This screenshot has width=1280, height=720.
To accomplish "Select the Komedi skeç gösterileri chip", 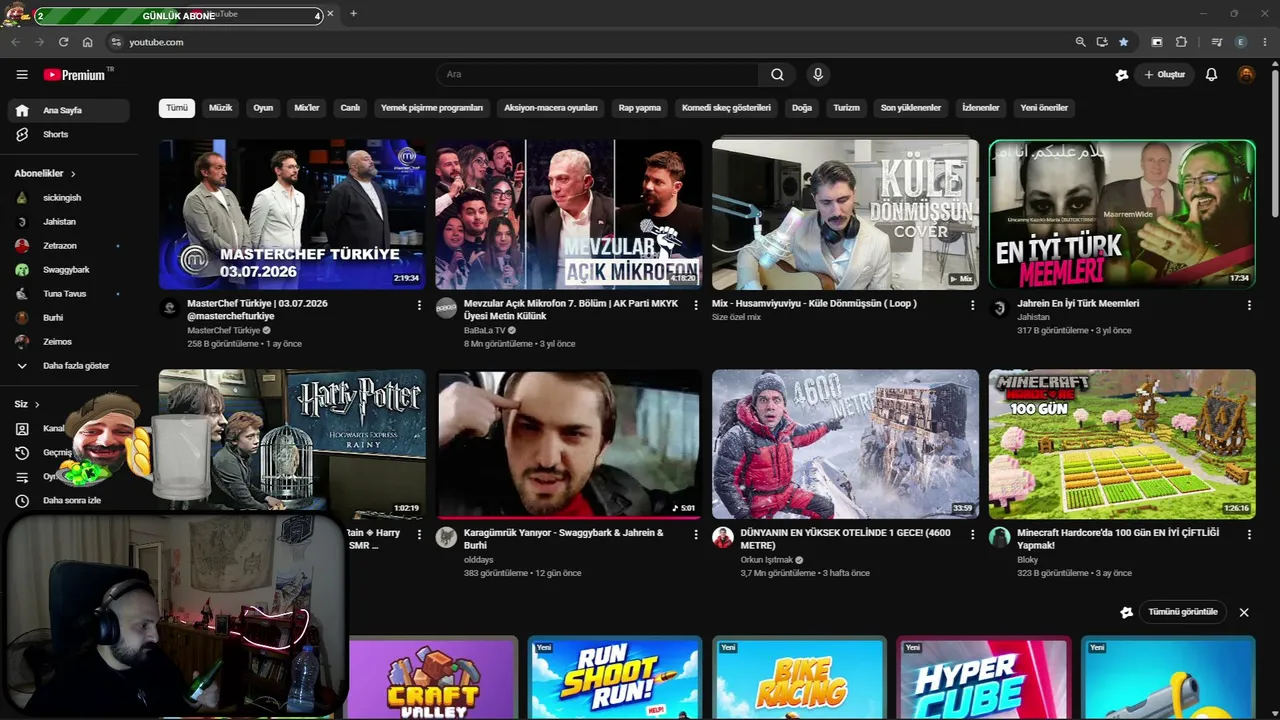I will 726,108.
